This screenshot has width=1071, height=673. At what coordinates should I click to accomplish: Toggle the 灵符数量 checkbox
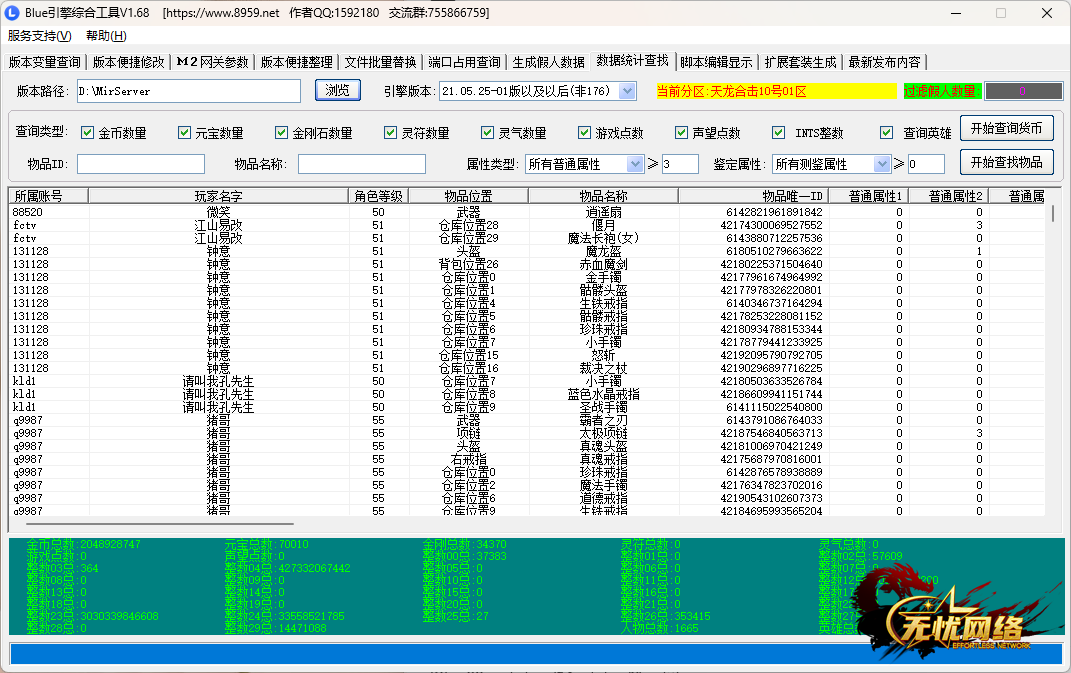tap(391, 133)
